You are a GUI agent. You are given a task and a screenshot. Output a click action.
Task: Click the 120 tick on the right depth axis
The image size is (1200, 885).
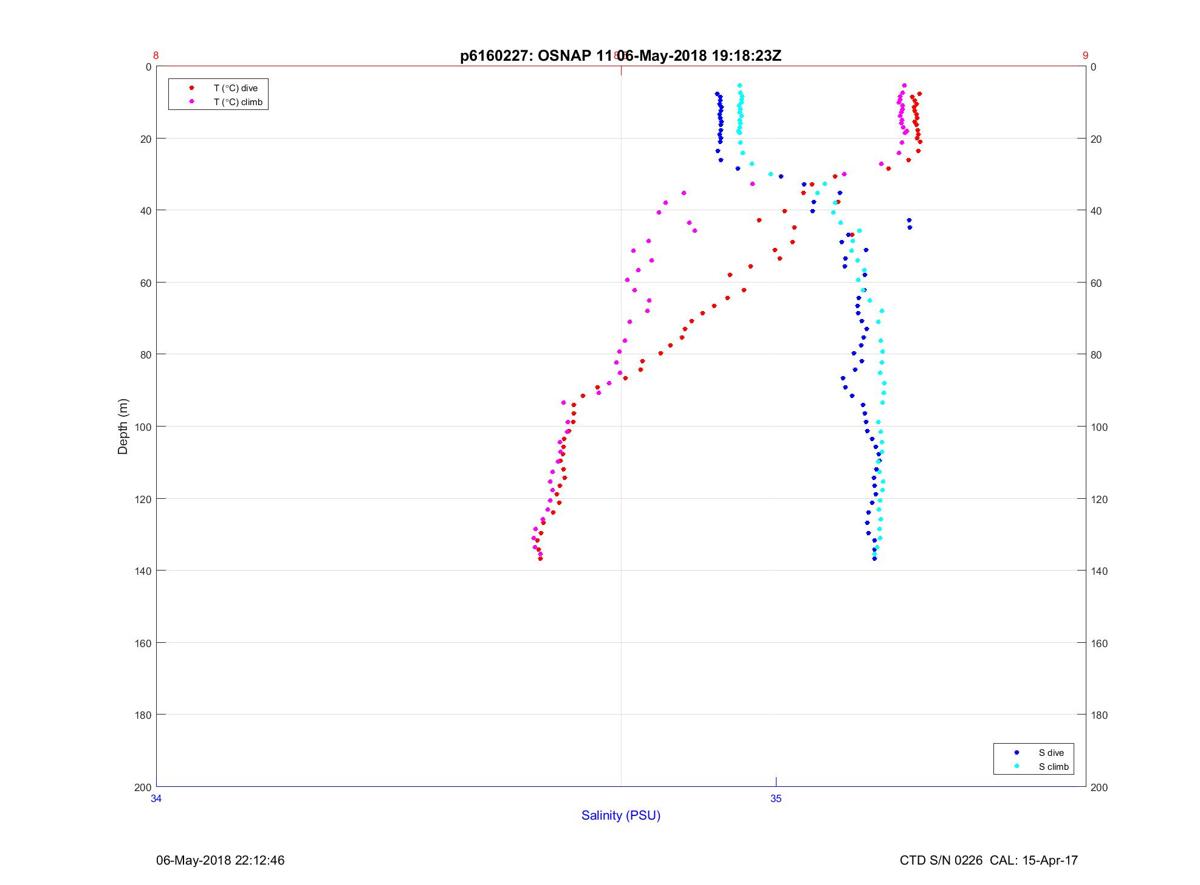tap(1100, 499)
